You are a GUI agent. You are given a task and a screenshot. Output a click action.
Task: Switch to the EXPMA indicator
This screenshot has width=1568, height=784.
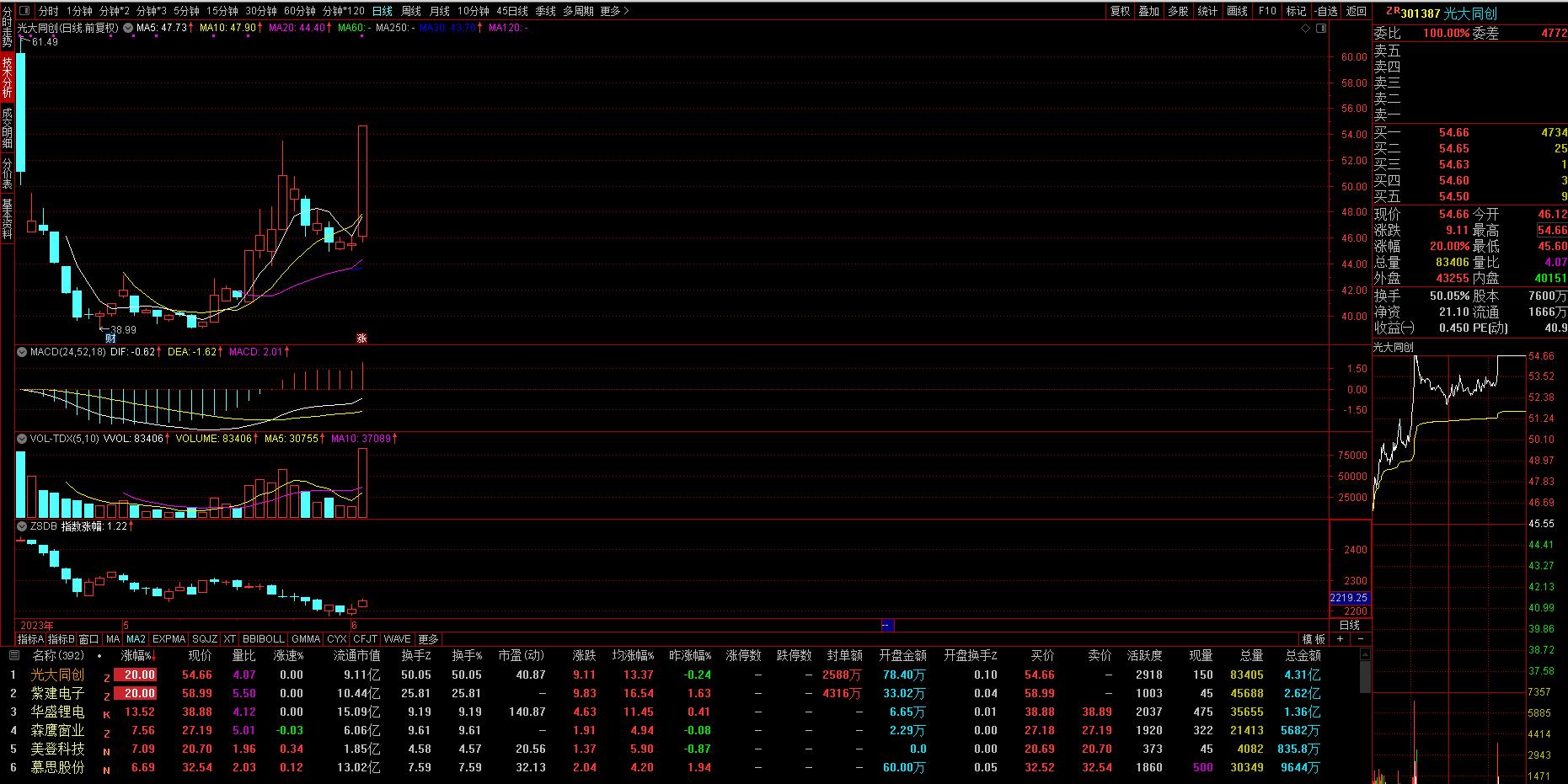169,639
